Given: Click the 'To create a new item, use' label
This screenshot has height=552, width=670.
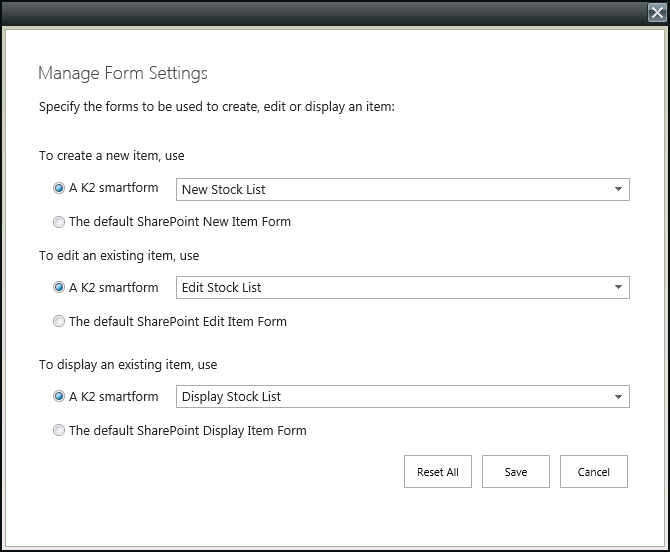Looking at the screenshot, I should click(111, 156).
